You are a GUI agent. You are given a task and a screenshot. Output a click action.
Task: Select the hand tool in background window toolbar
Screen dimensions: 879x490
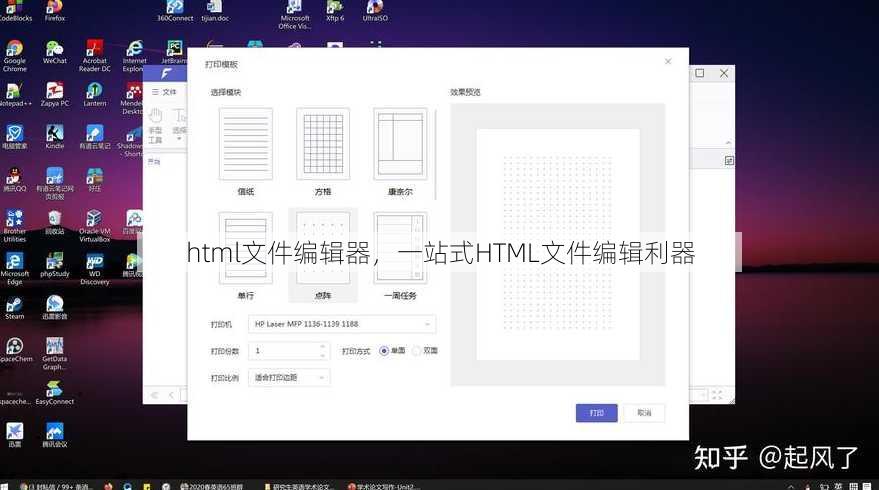tap(155, 127)
